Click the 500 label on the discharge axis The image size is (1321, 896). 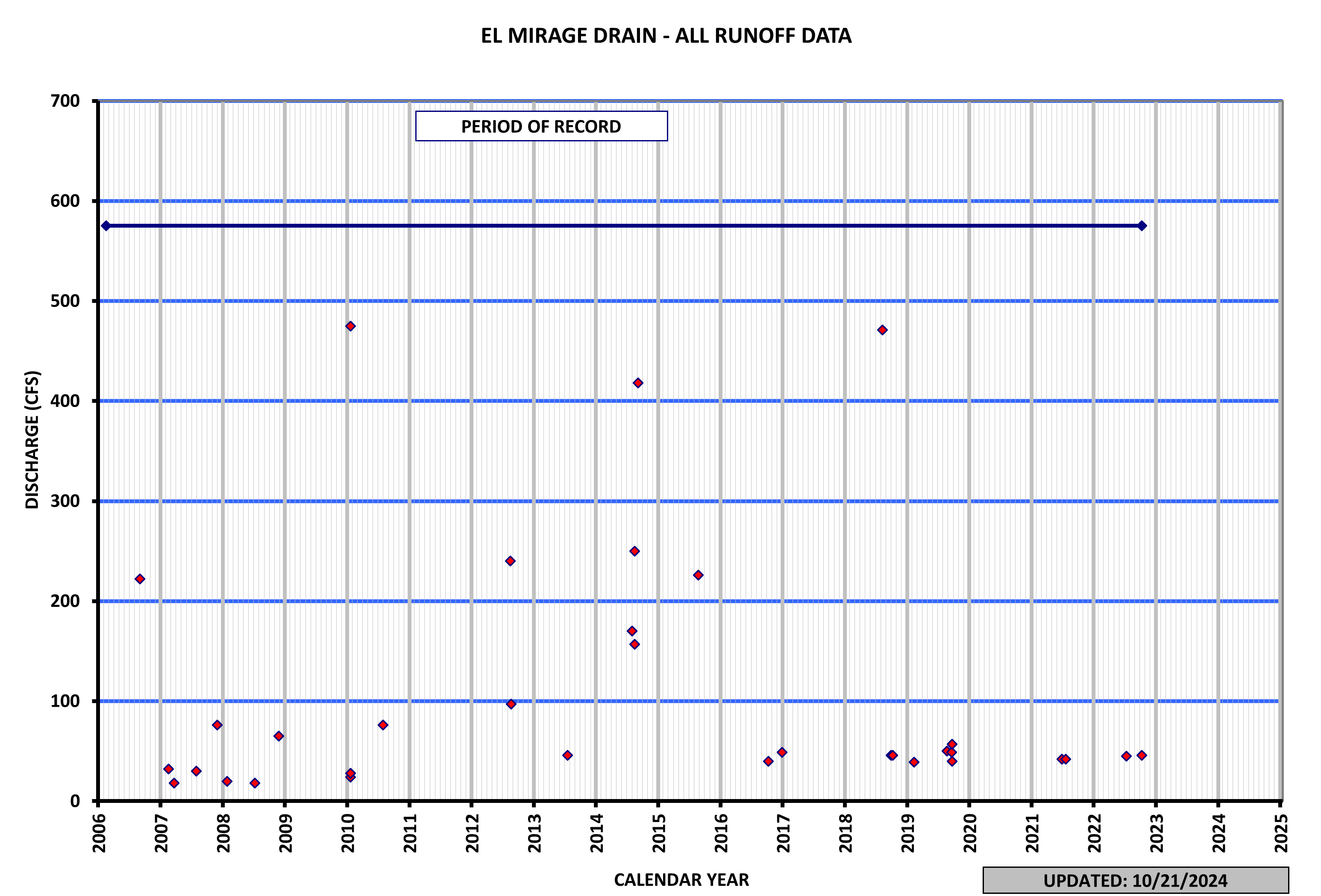65,301
